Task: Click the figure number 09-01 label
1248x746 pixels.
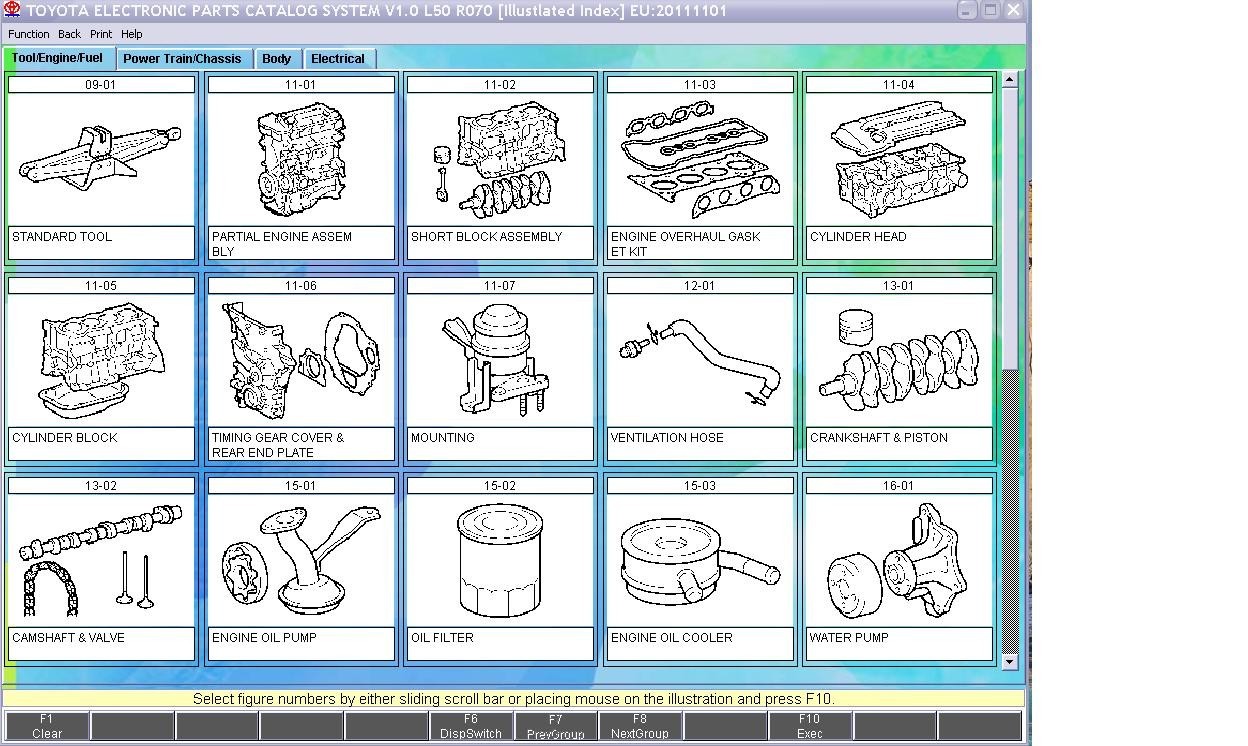Action: click(101, 85)
